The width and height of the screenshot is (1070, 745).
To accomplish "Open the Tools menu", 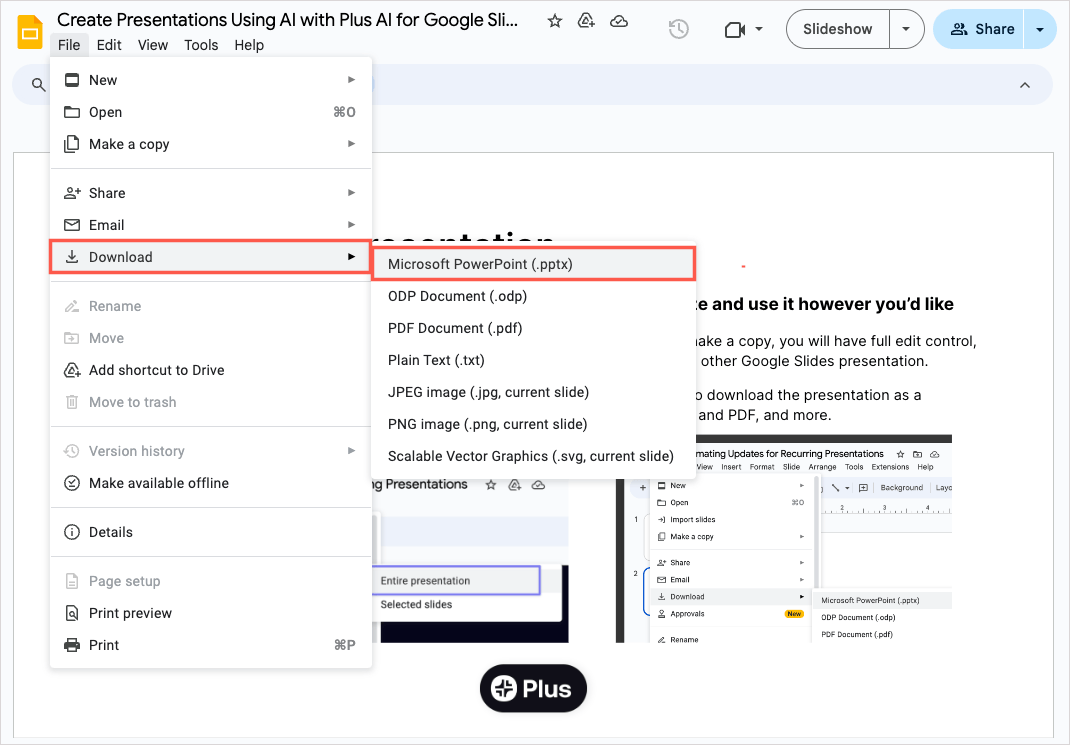I will tap(201, 45).
